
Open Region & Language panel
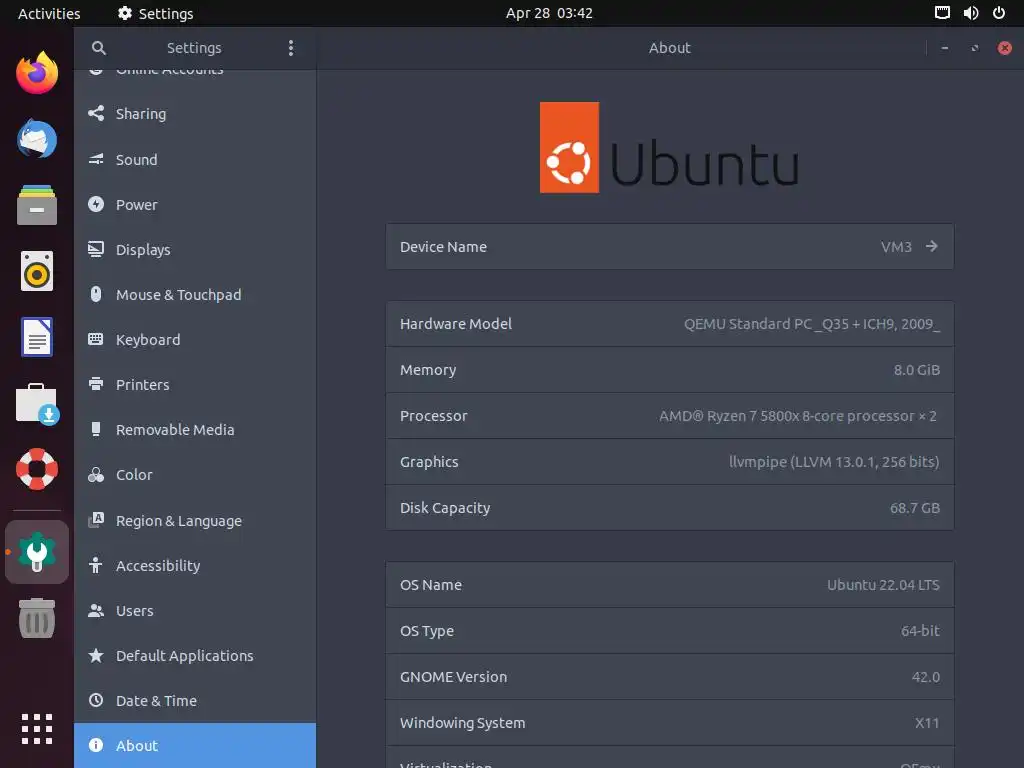click(x=195, y=520)
